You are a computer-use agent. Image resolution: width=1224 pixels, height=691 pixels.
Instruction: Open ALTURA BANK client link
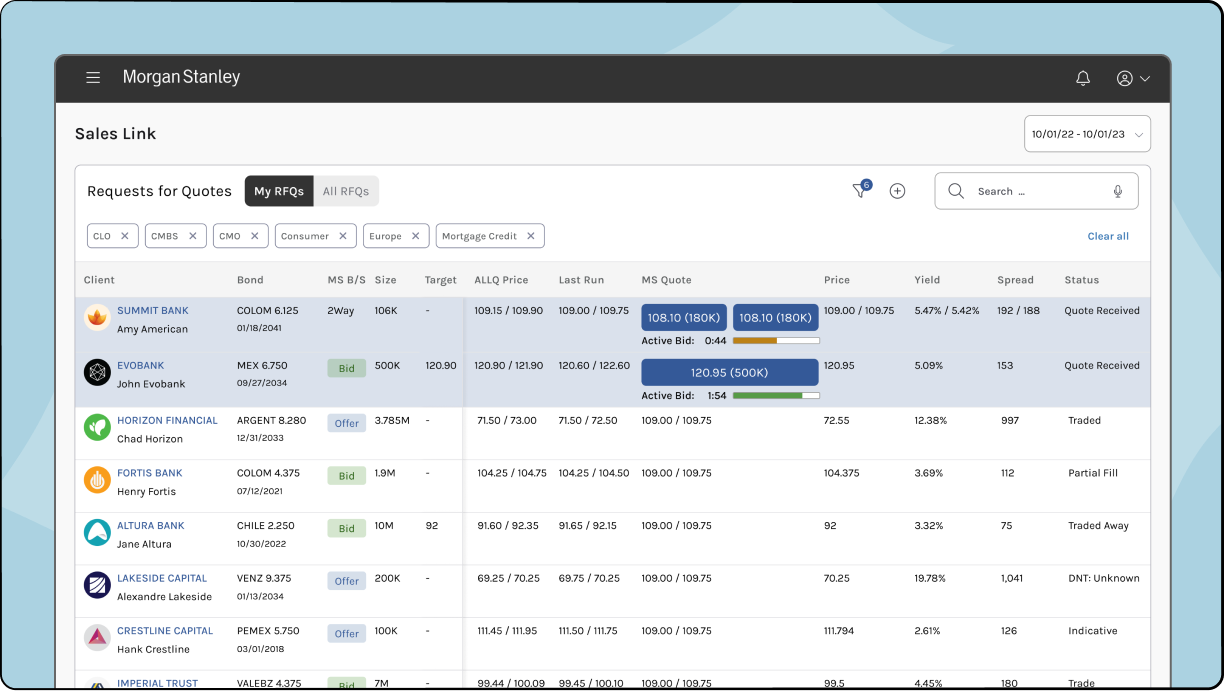tap(151, 526)
